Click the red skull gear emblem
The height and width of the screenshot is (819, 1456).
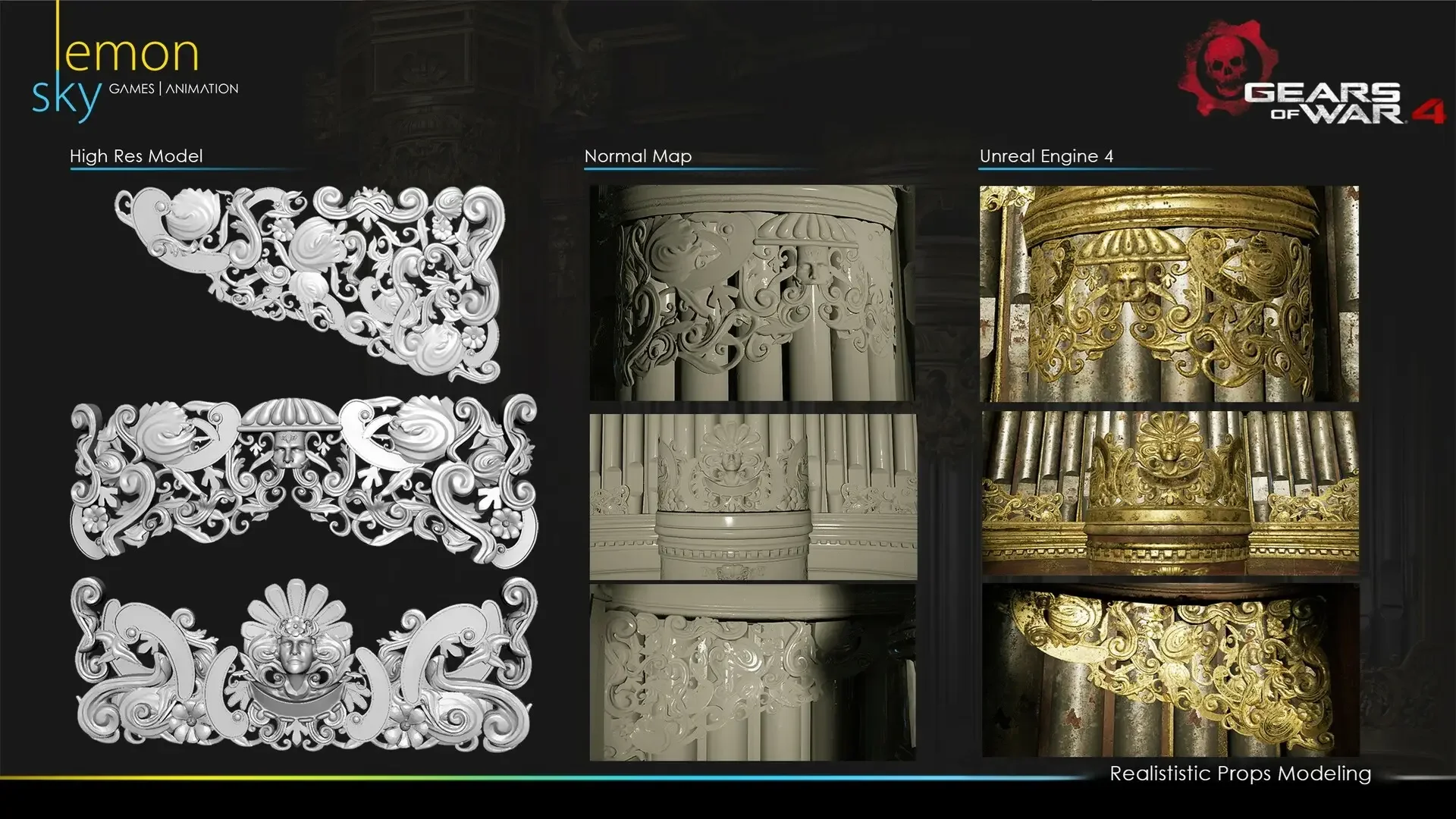[1228, 68]
